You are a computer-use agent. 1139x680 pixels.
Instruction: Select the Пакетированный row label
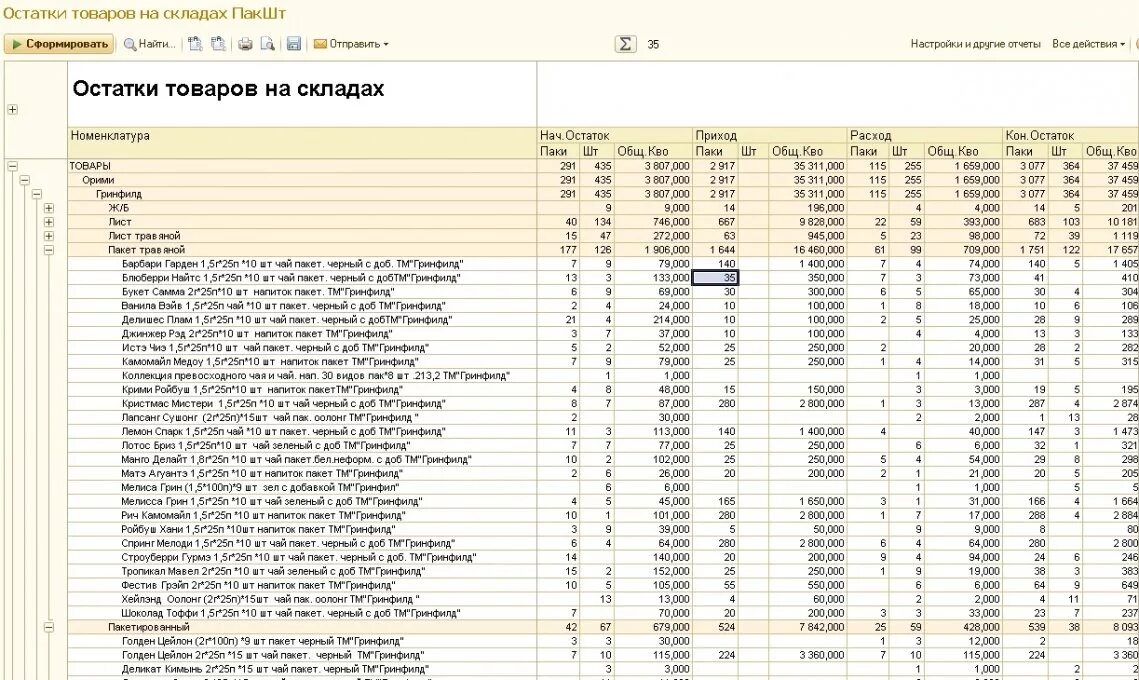click(x=149, y=627)
